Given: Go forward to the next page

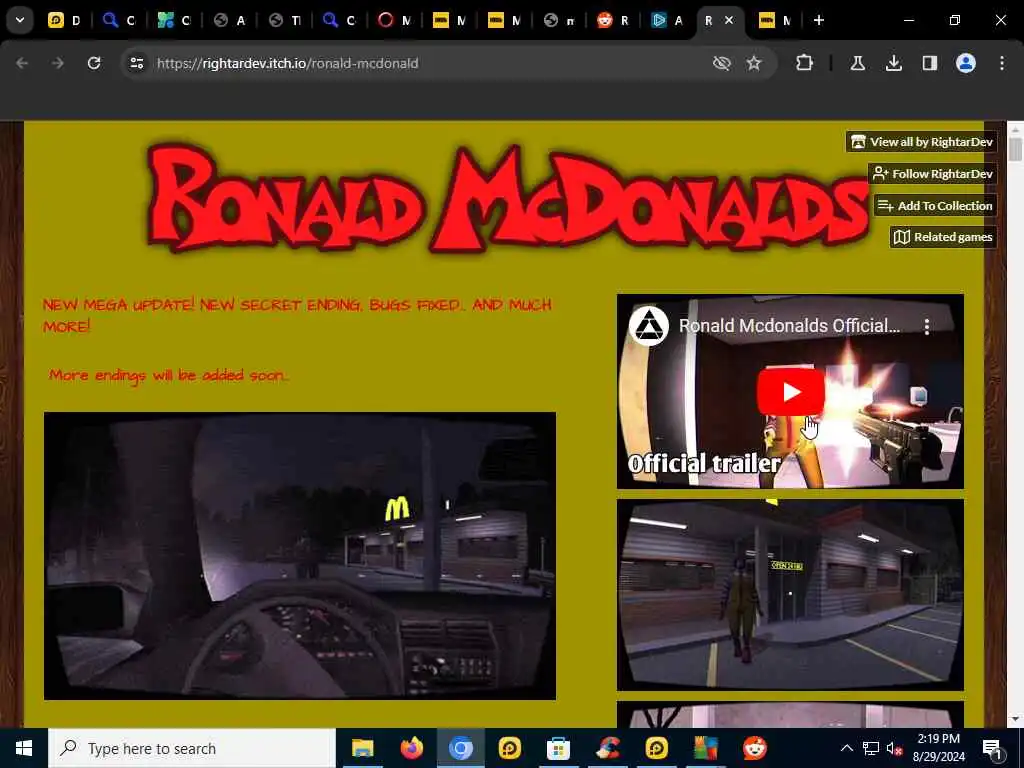Looking at the screenshot, I should 58,63.
